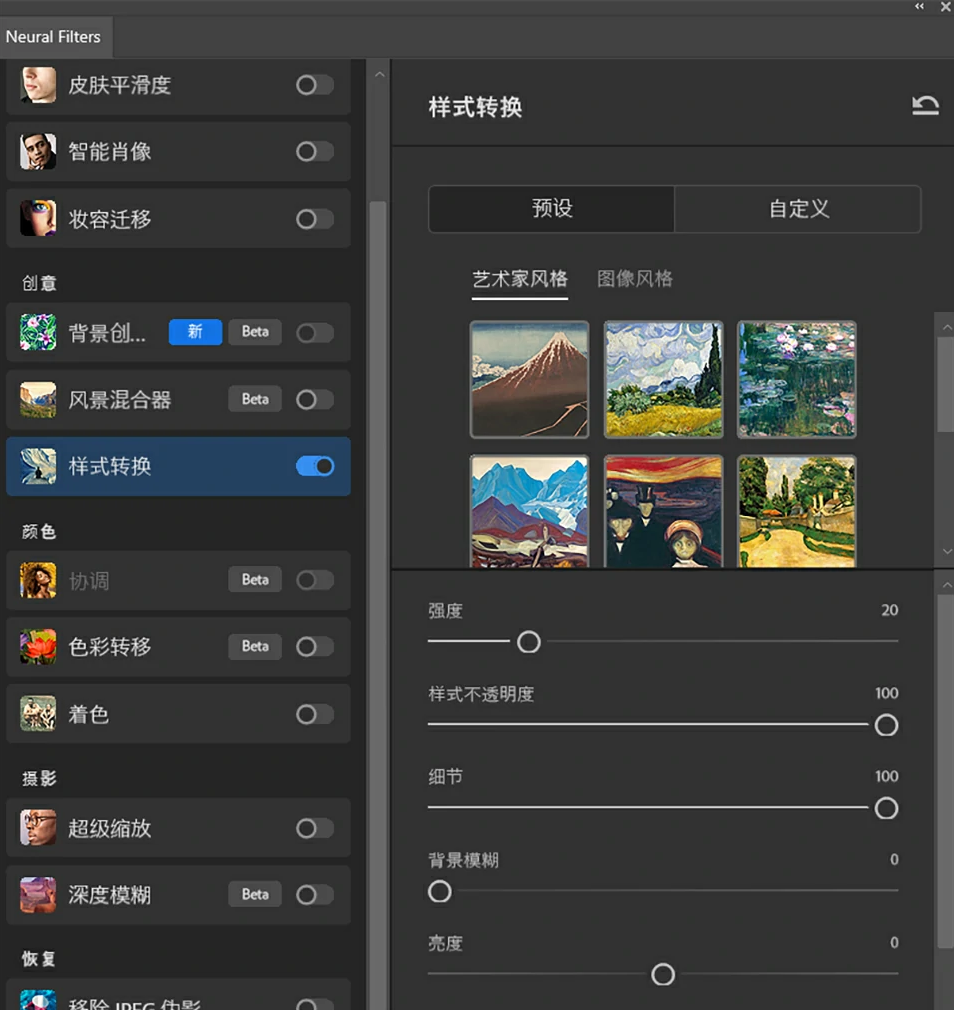Switch to the 预设 tab
954x1010 pixels.
tap(551, 209)
